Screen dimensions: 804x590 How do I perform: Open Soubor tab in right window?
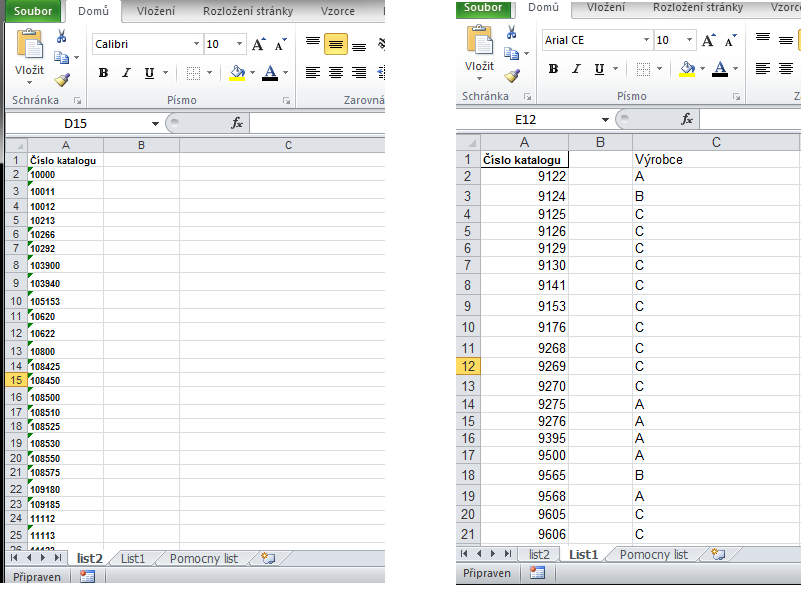point(483,8)
